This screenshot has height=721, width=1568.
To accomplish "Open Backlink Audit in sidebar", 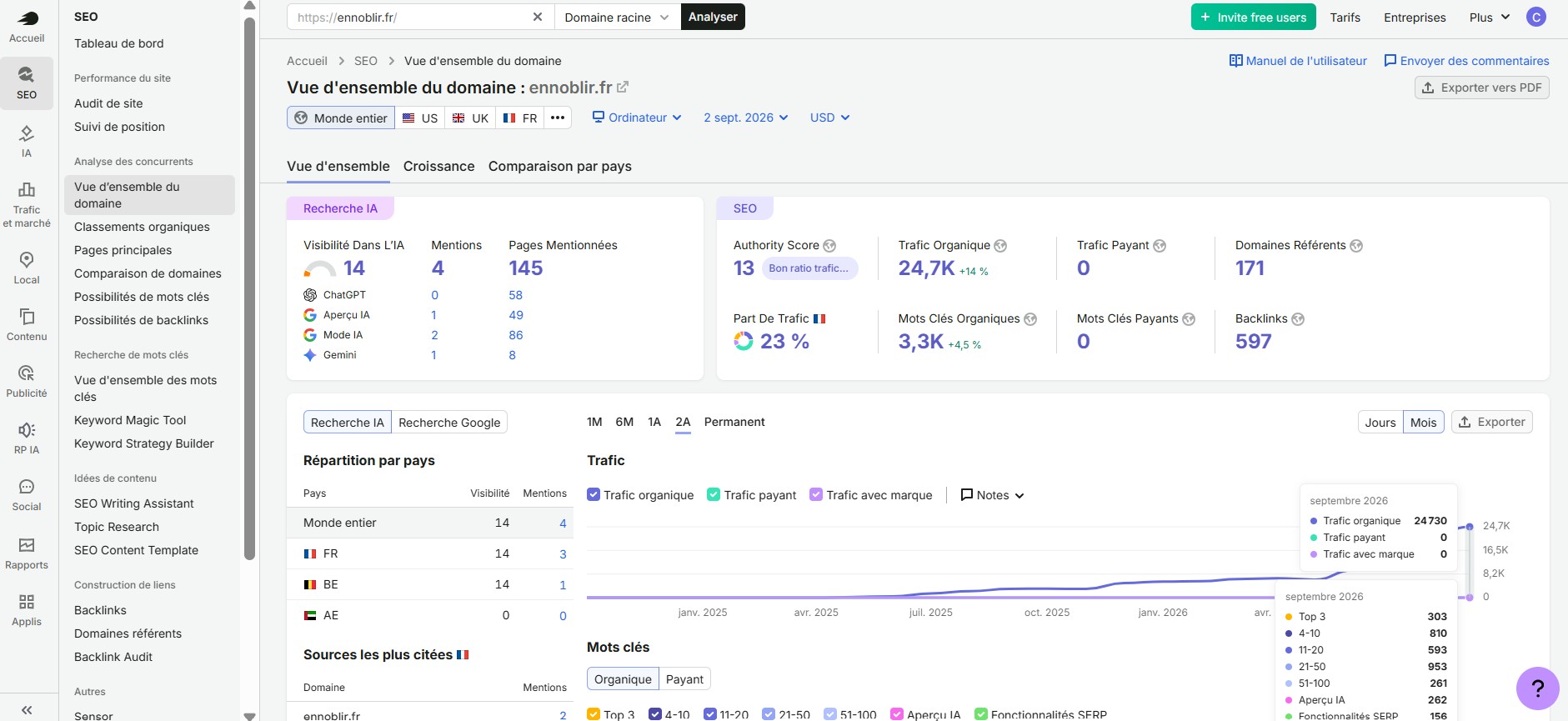I will (113, 657).
